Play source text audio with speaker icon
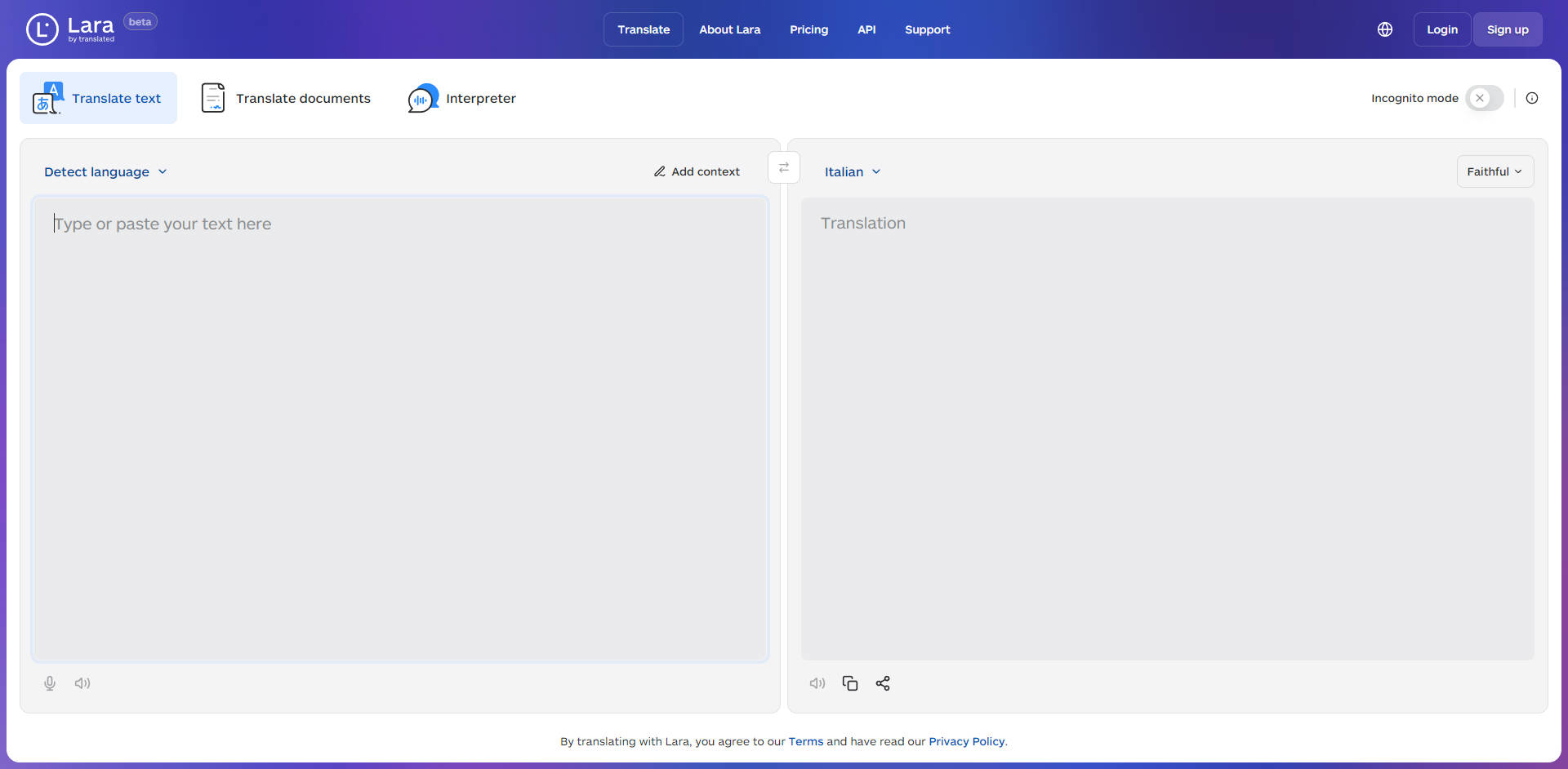Screen dimensions: 1568x769 82,683
